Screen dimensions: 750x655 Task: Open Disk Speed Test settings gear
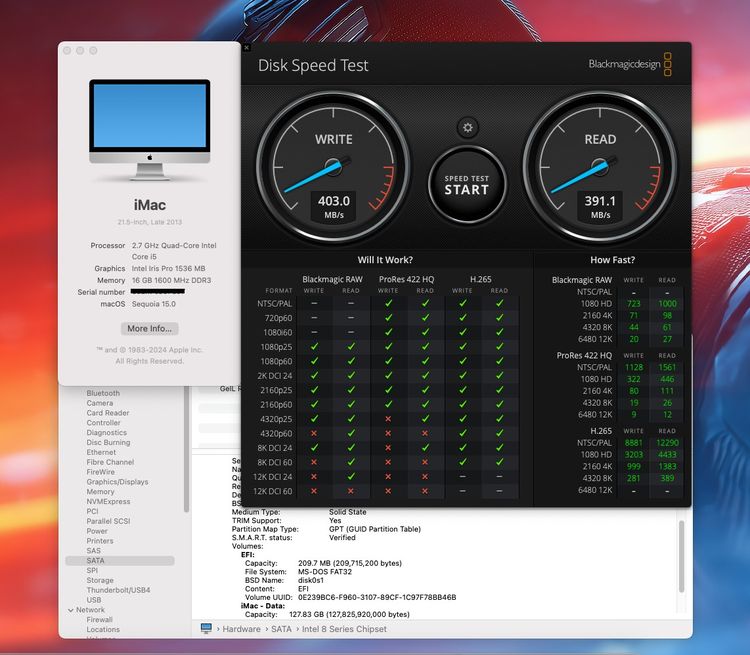point(467,127)
